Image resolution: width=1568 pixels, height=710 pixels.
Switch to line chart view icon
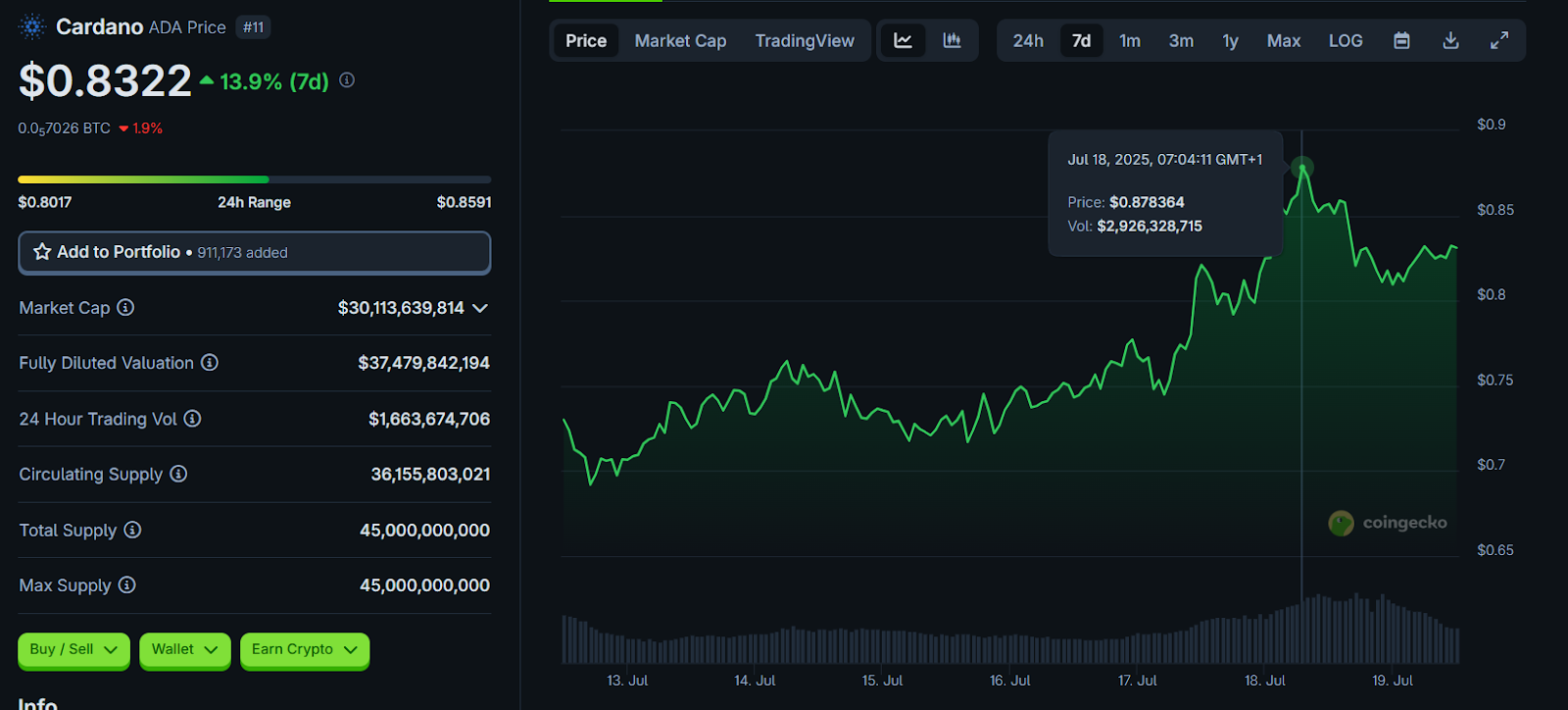point(903,40)
